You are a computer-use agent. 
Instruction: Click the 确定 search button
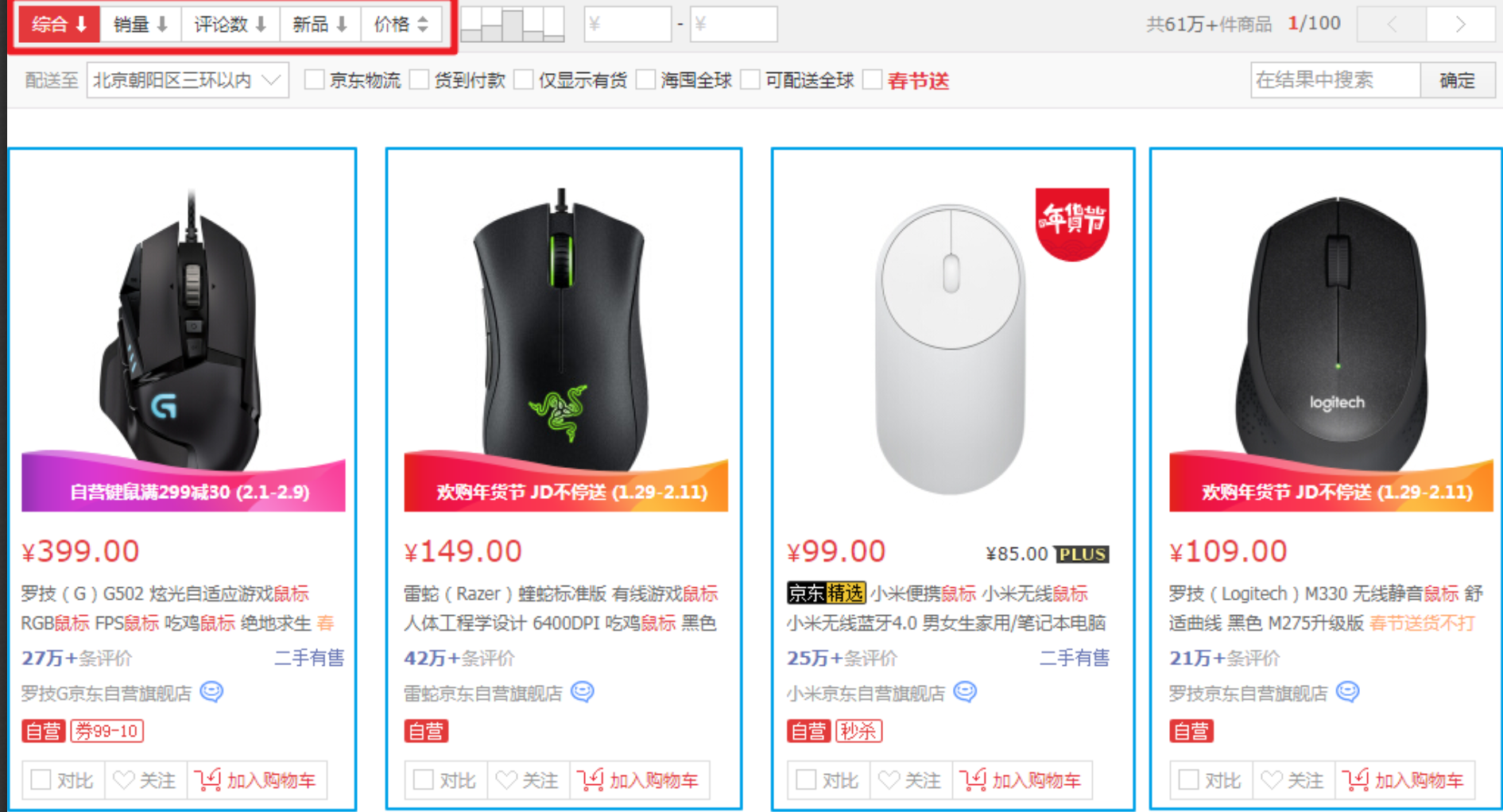pos(1457,80)
